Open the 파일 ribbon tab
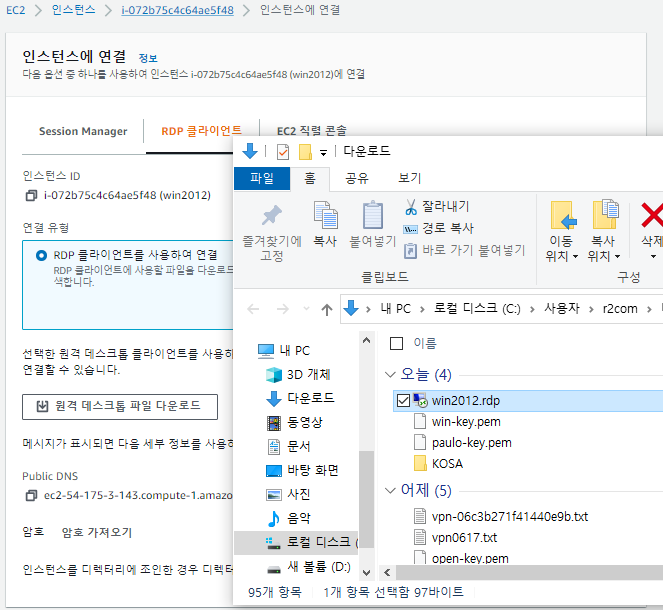Viewport: 663px width, 610px height. (262, 178)
